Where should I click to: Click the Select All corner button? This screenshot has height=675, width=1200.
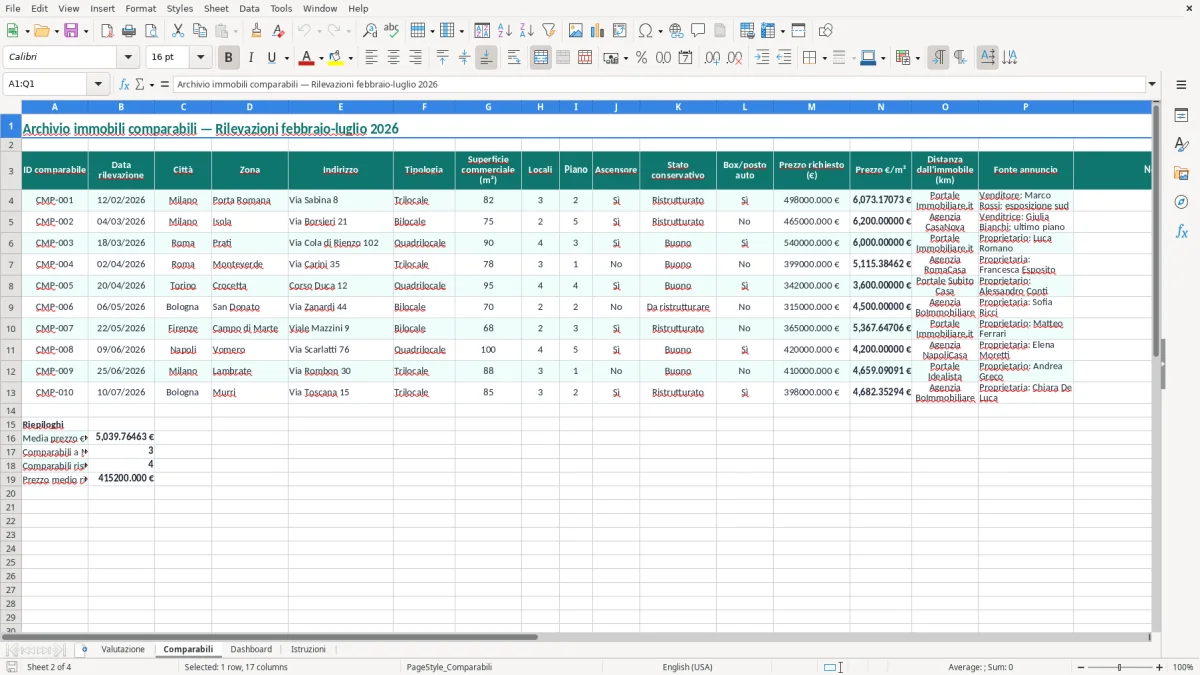click(x=10, y=106)
